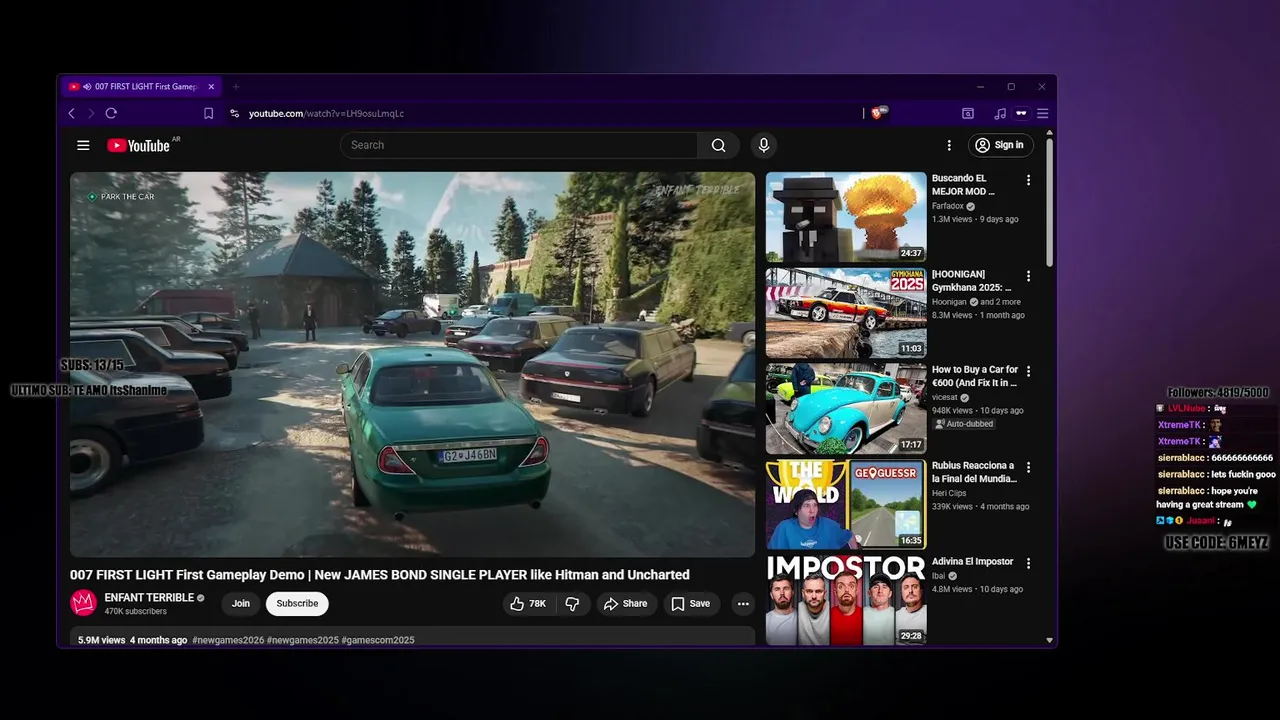Open the music note playlist icon
Image resolution: width=1280 pixels, height=720 pixels.
[1000, 114]
